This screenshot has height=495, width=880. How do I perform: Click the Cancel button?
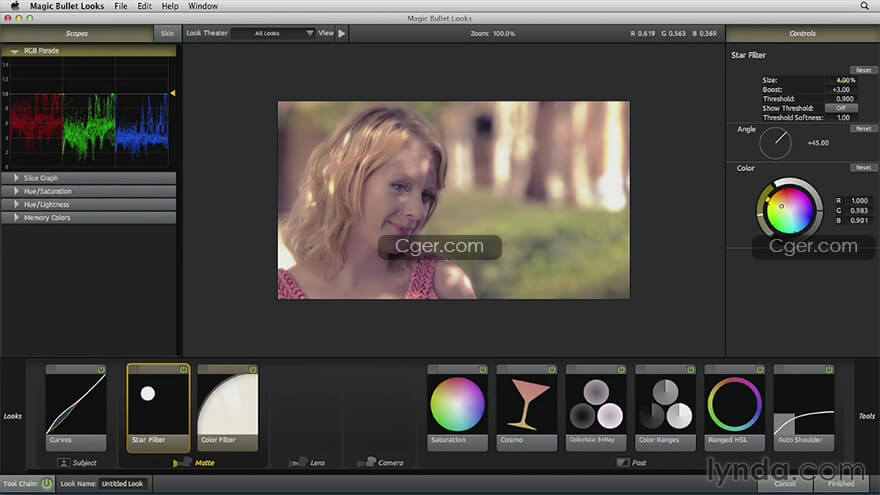tap(785, 483)
